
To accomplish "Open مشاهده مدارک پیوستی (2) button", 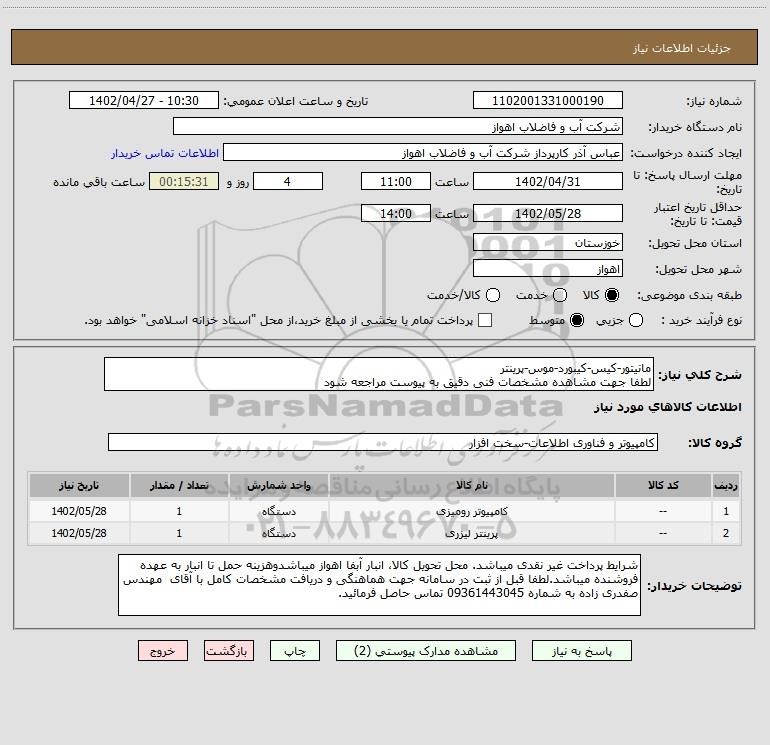I will [x=426, y=651].
